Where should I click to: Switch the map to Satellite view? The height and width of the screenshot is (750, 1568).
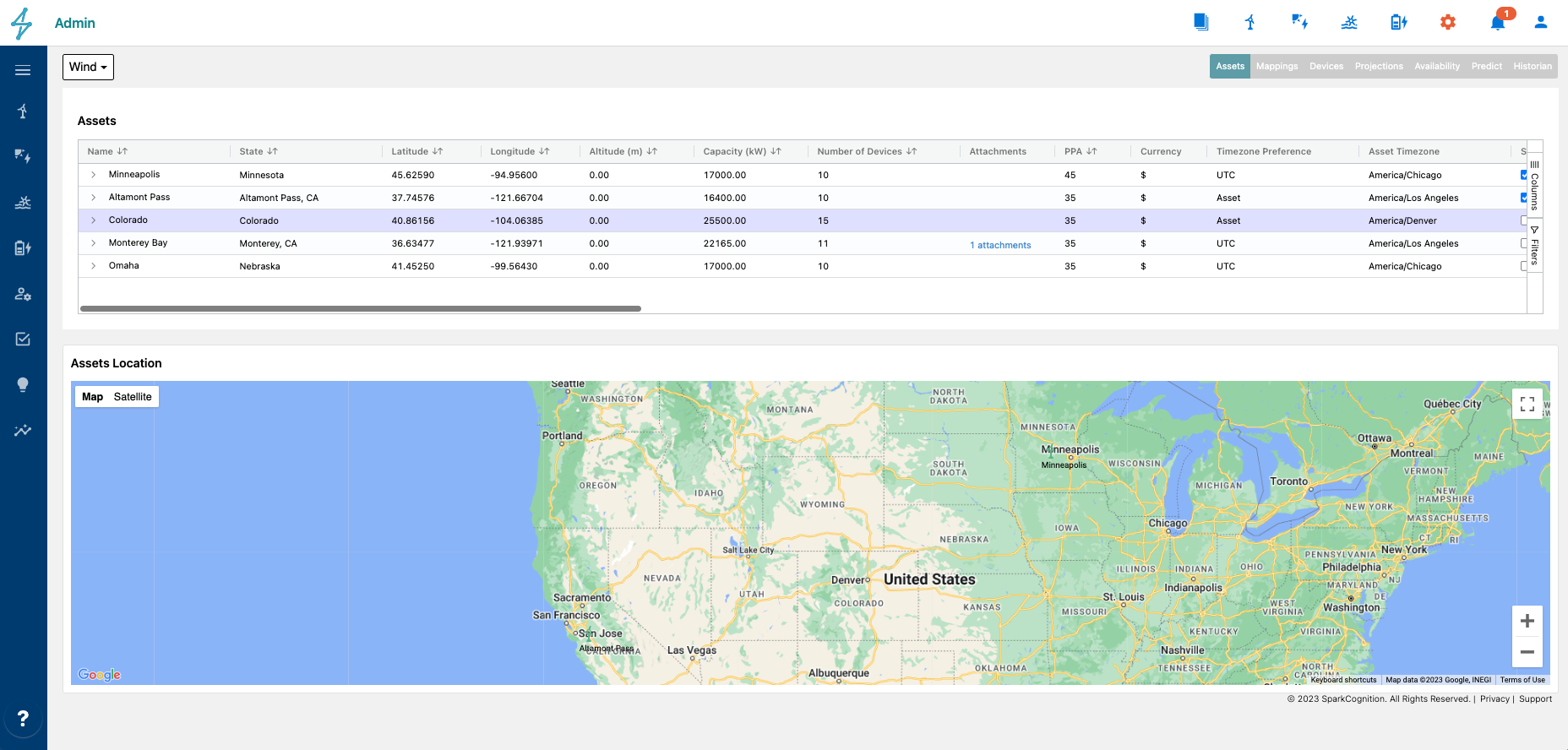click(x=133, y=397)
